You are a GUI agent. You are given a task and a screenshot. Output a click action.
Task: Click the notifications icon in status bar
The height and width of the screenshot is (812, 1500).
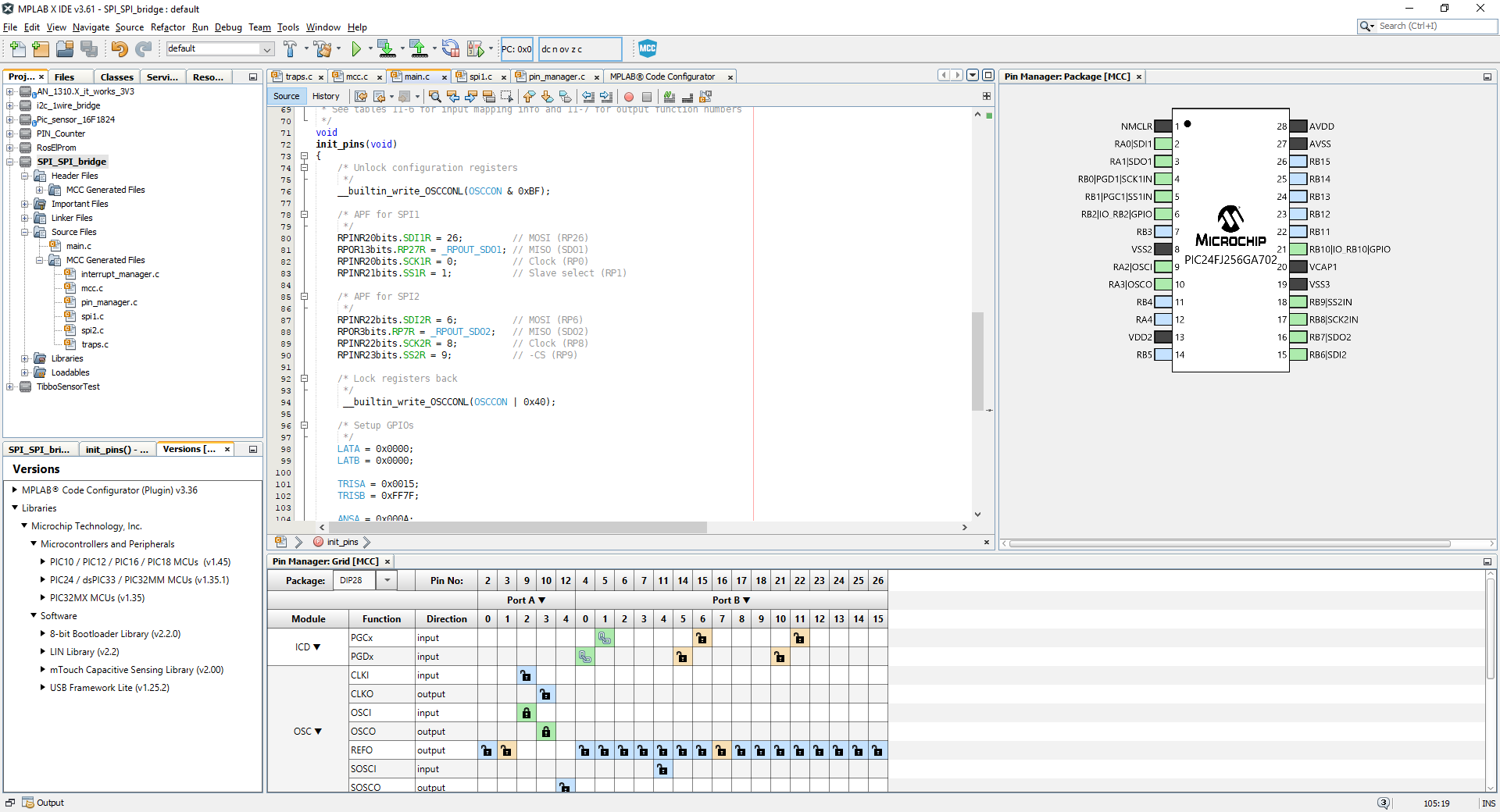[1384, 803]
